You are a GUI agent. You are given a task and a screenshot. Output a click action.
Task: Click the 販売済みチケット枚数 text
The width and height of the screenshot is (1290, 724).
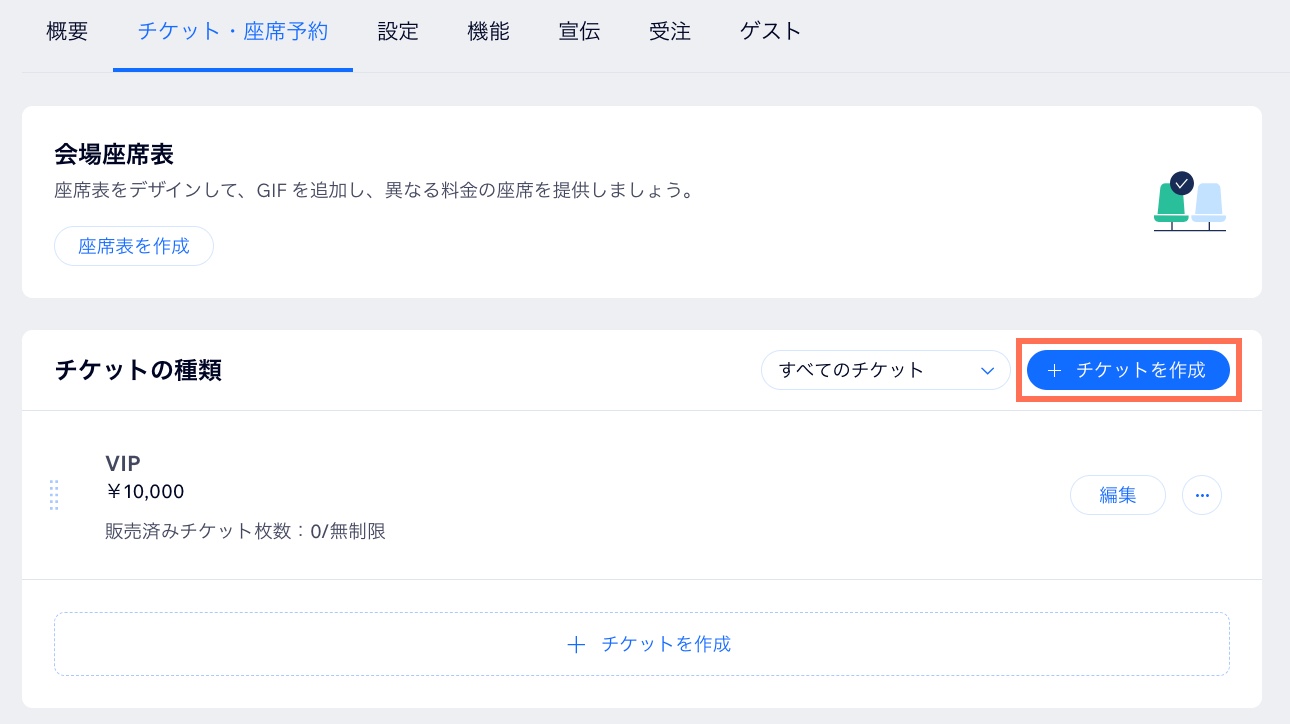(245, 532)
